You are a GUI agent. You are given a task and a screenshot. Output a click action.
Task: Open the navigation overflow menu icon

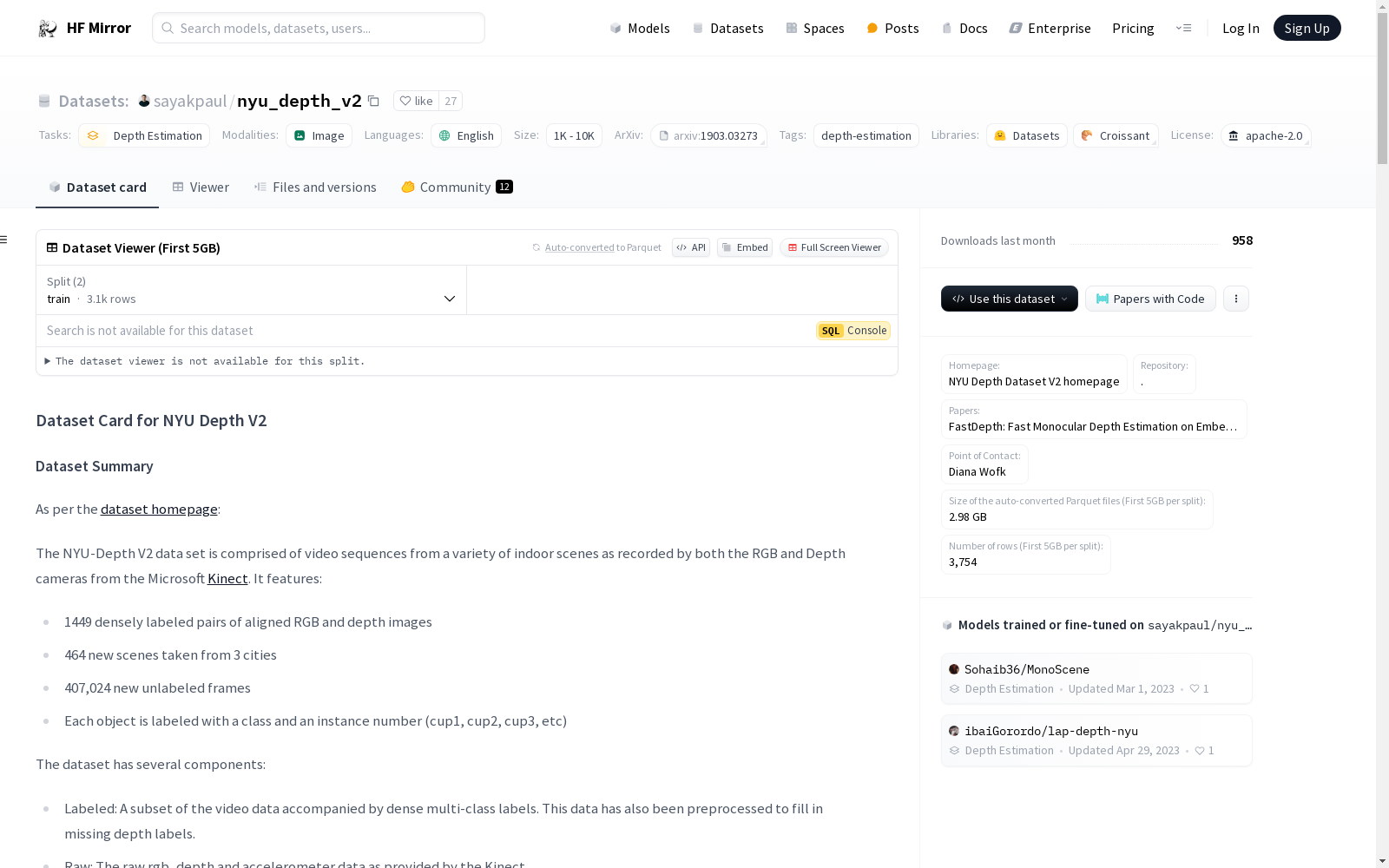click(1183, 29)
